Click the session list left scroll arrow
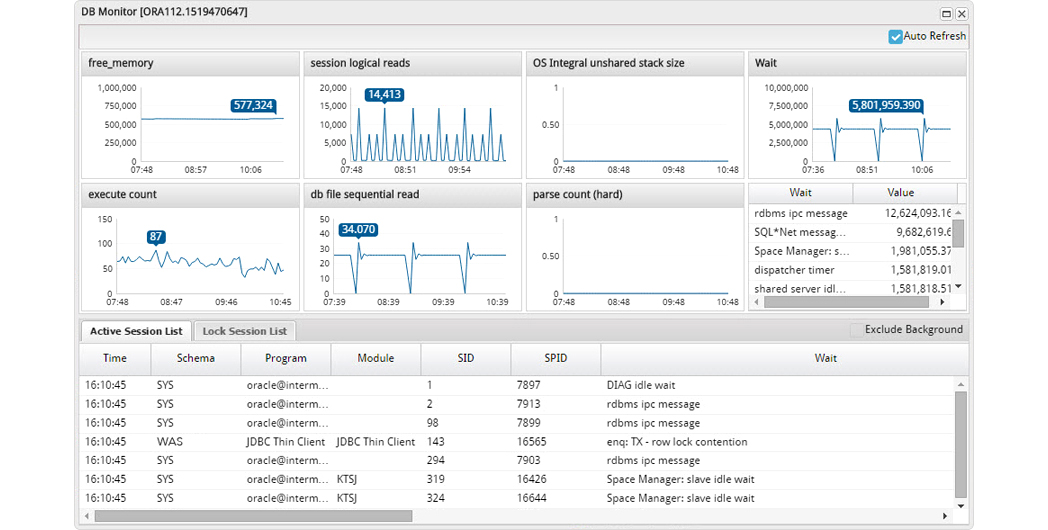Screen dimensions: 1048x530 tap(86, 516)
